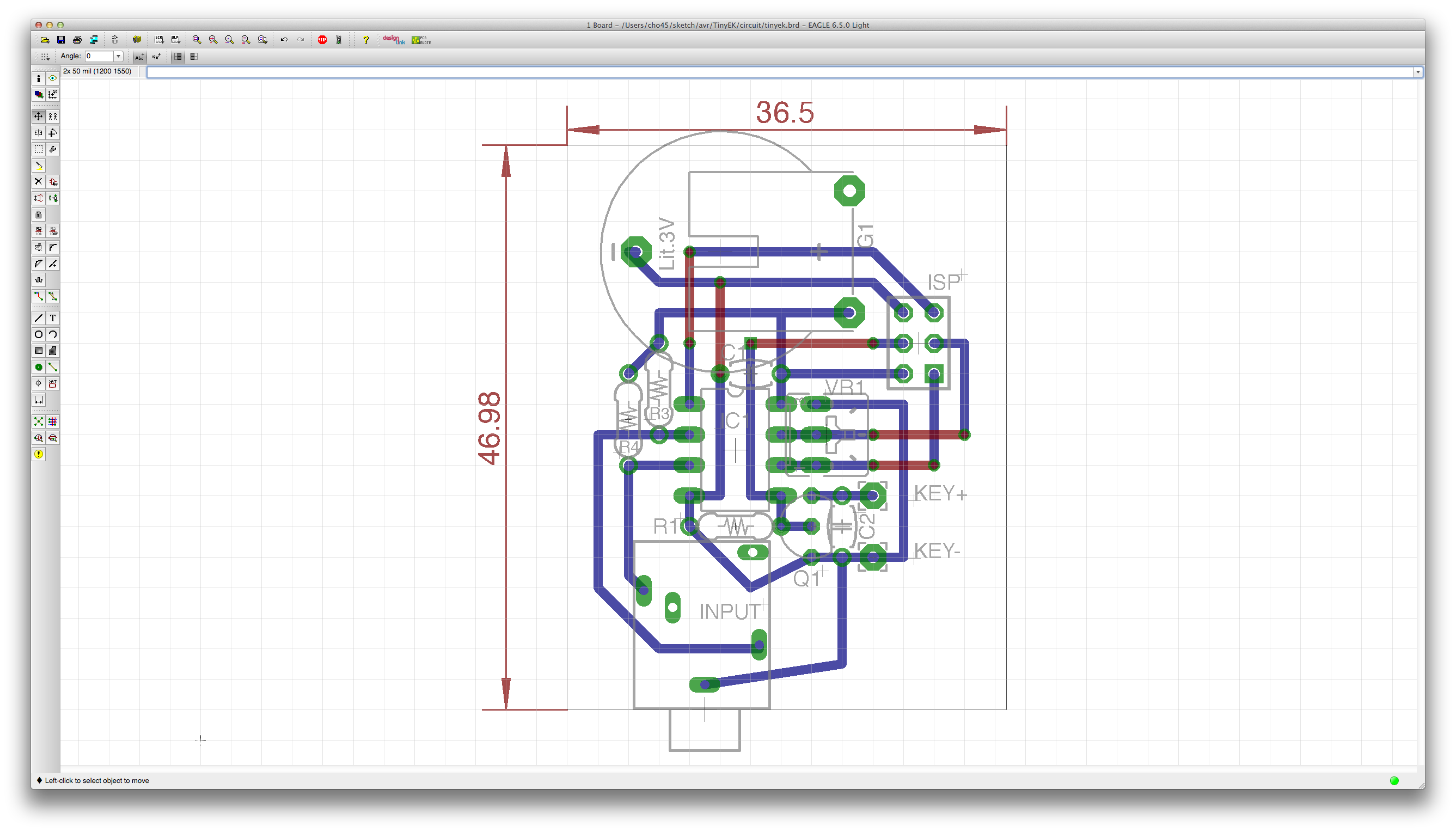Select the Via placement tool
This screenshot has width=1456, height=832.
point(38,367)
